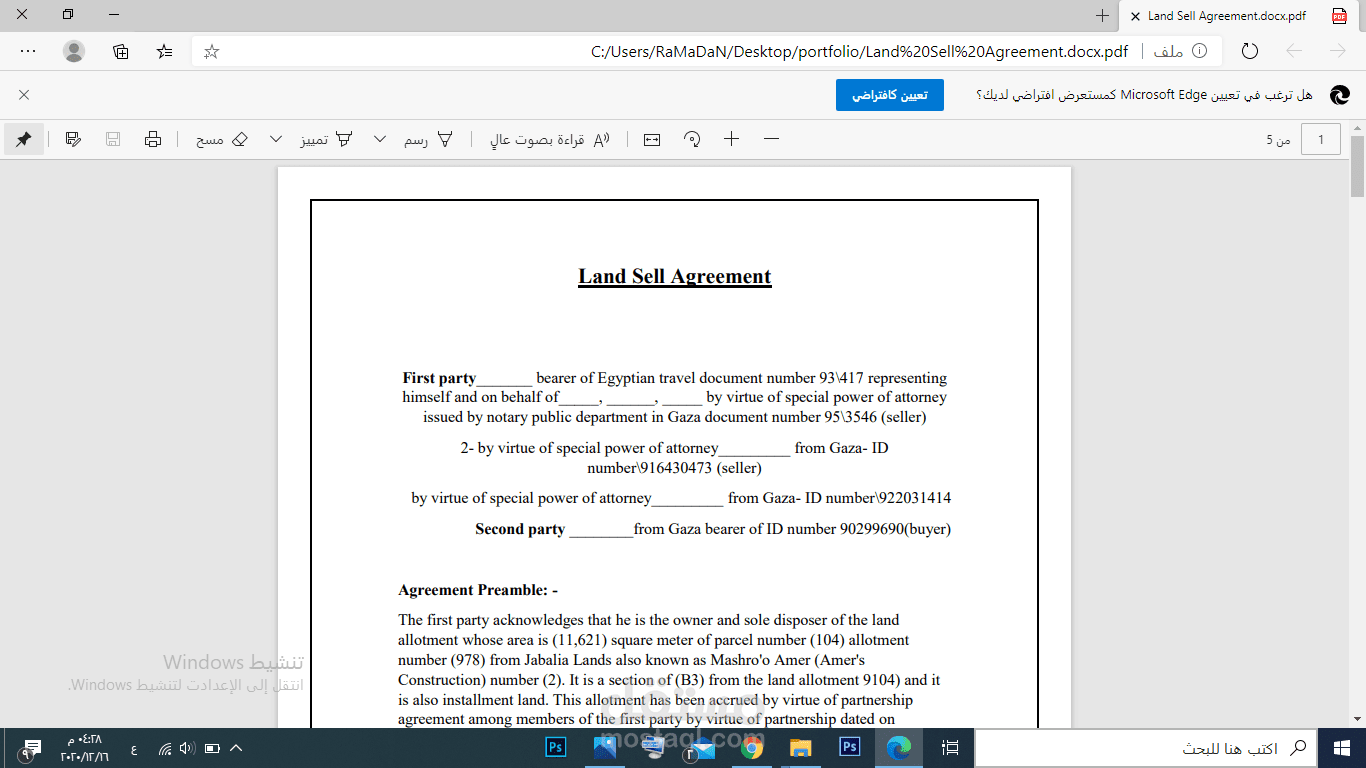The width and height of the screenshot is (1366, 768).
Task: Click the taskbar search box (اكتب هنا للبحث)
Action: pos(1146,748)
